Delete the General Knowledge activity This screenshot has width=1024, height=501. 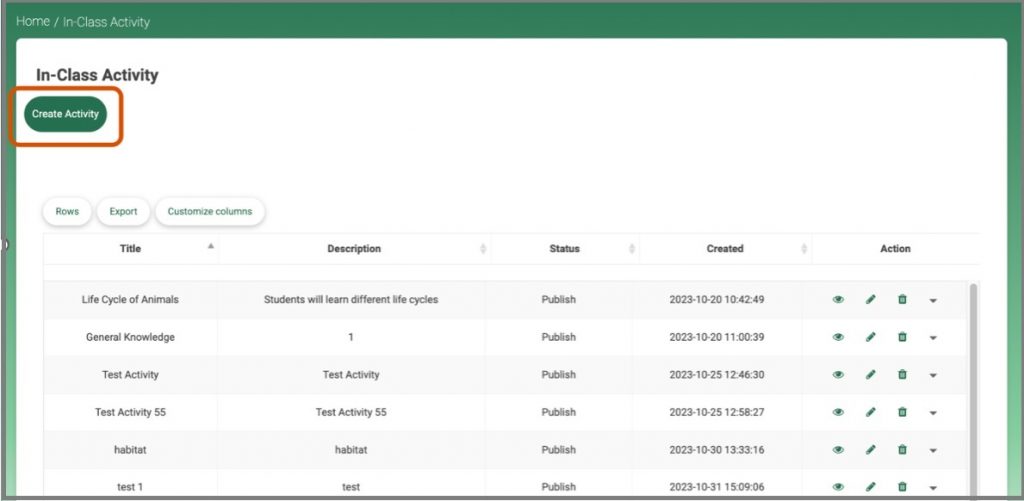[902, 337]
